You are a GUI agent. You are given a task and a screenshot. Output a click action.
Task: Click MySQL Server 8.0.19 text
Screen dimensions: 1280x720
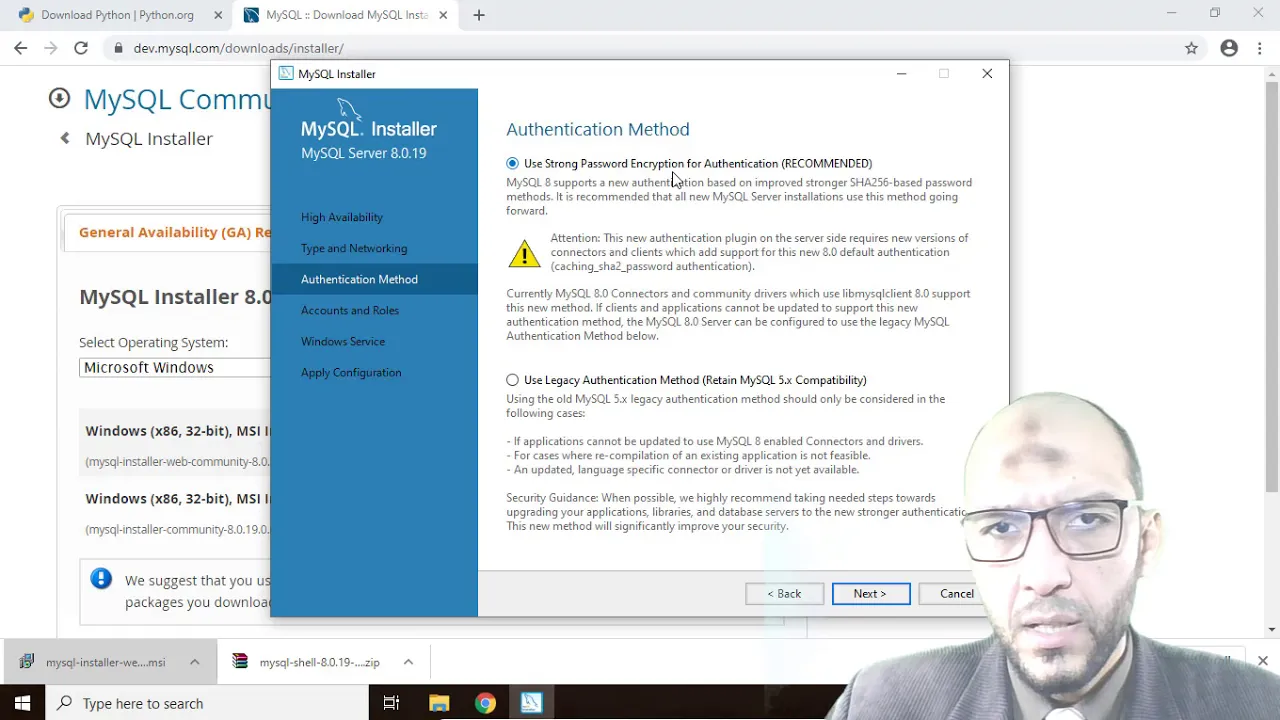pos(363,153)
